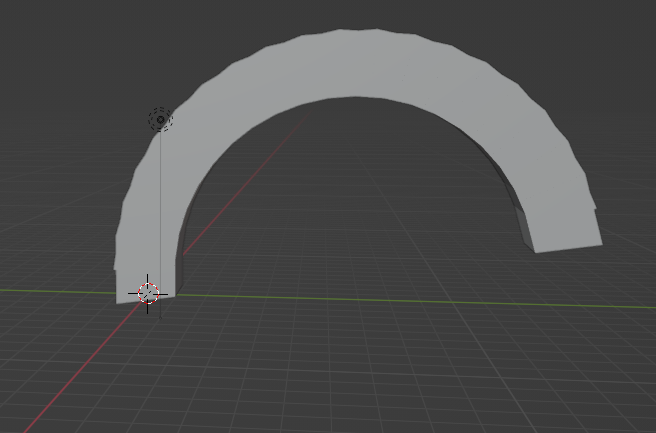Select the point light object icon

[x=160, y=120]
